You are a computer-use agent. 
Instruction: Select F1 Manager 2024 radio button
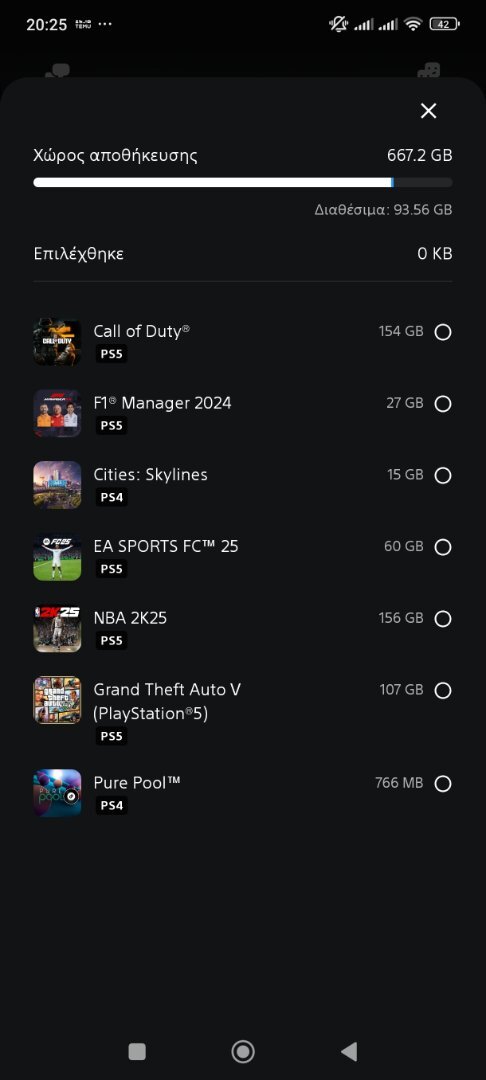443,404
